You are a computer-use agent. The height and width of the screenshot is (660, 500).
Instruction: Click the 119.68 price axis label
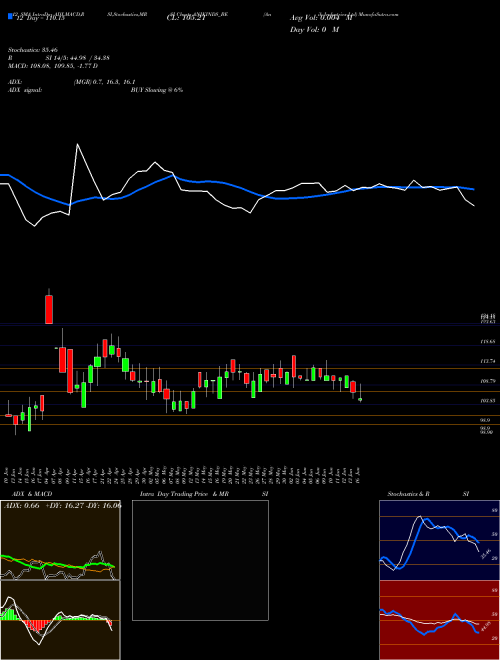click(487, 342)
